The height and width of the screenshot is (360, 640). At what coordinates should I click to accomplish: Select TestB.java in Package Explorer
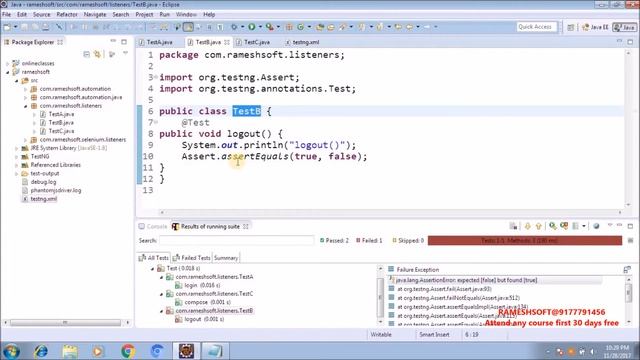61,122
